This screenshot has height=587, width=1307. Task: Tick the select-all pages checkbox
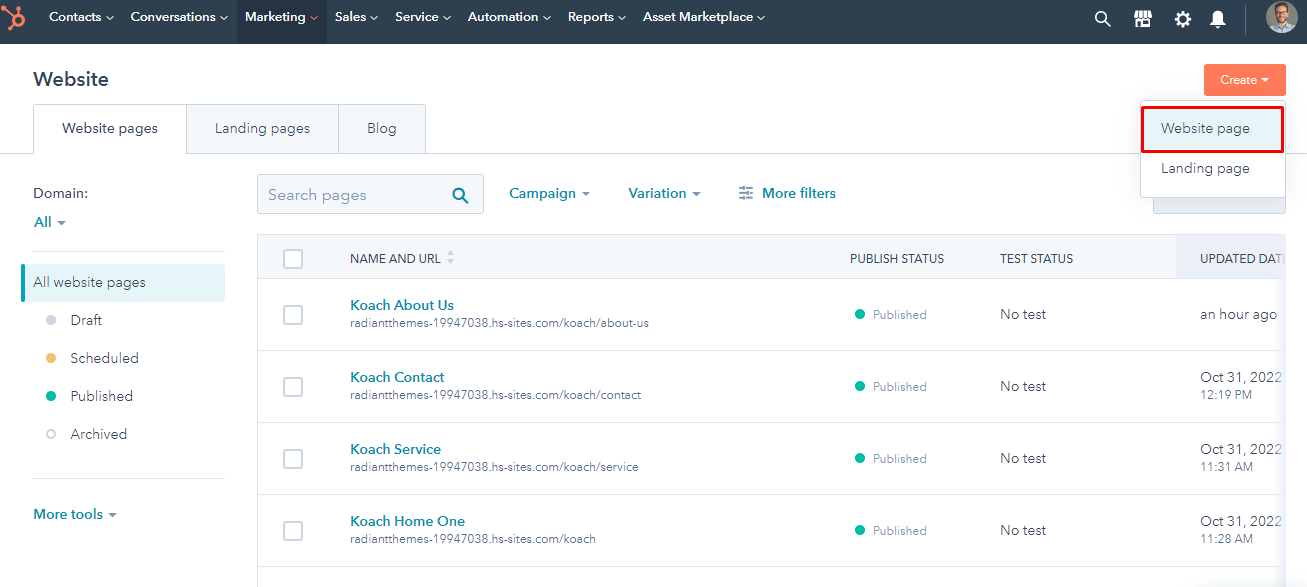coord(293,259)
